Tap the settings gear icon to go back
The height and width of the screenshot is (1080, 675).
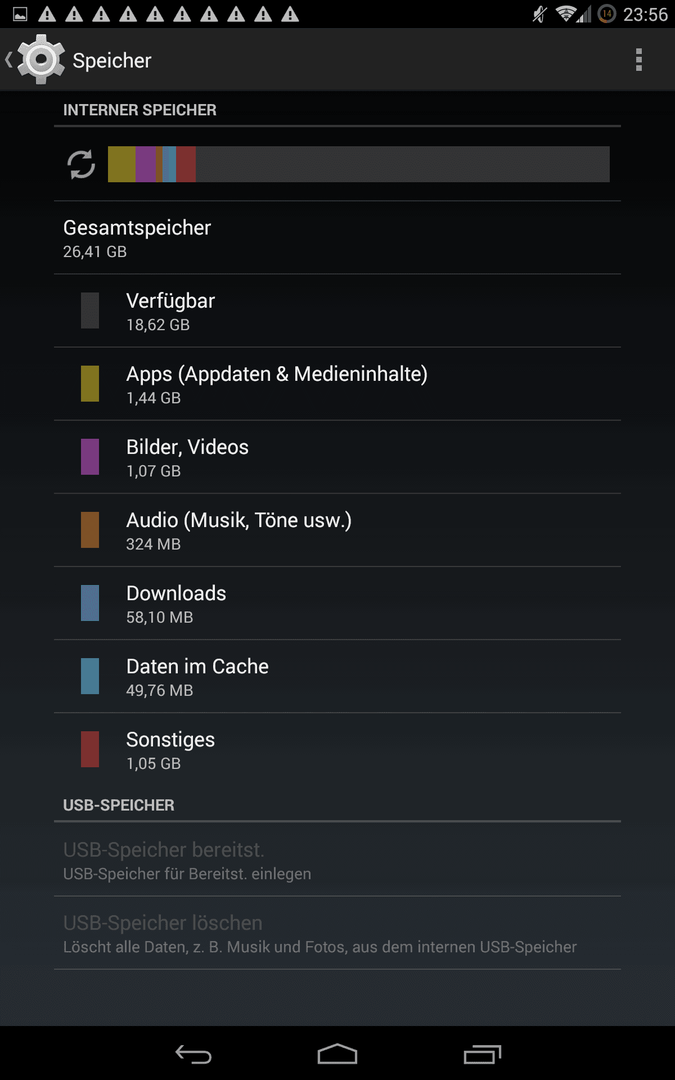41,60
